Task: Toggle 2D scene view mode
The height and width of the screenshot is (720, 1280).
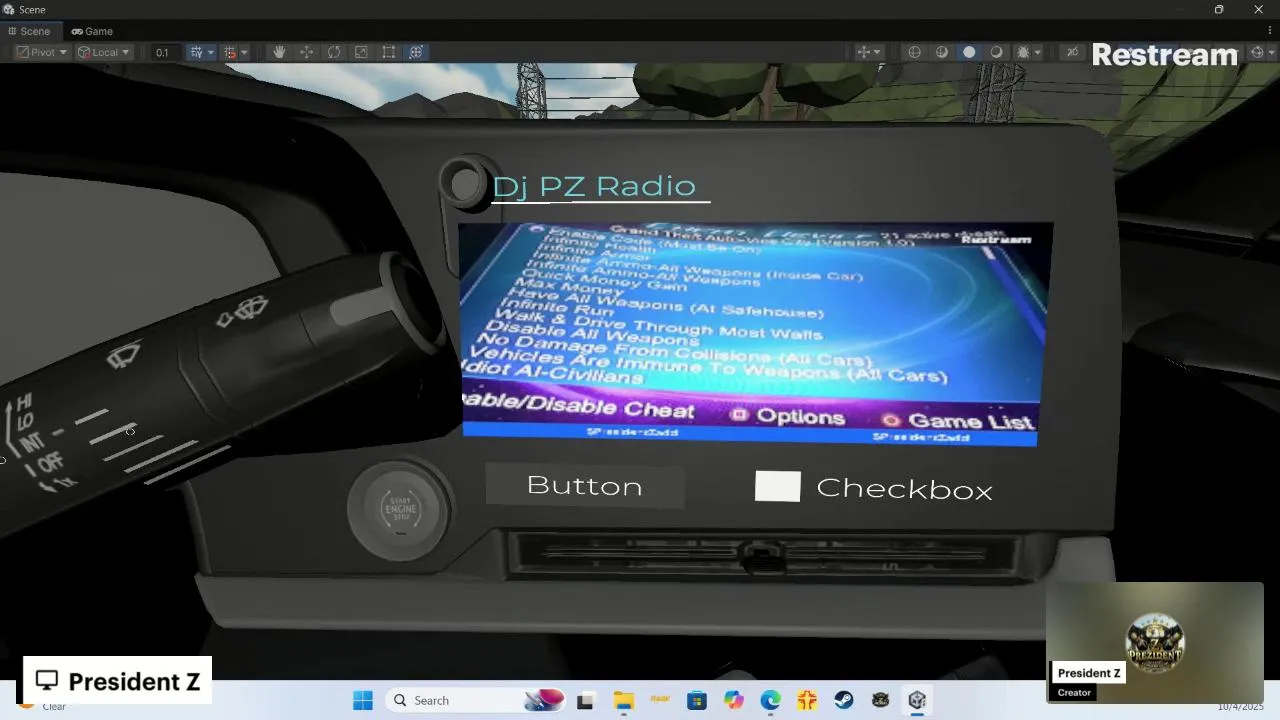Action: [1073, 52]
